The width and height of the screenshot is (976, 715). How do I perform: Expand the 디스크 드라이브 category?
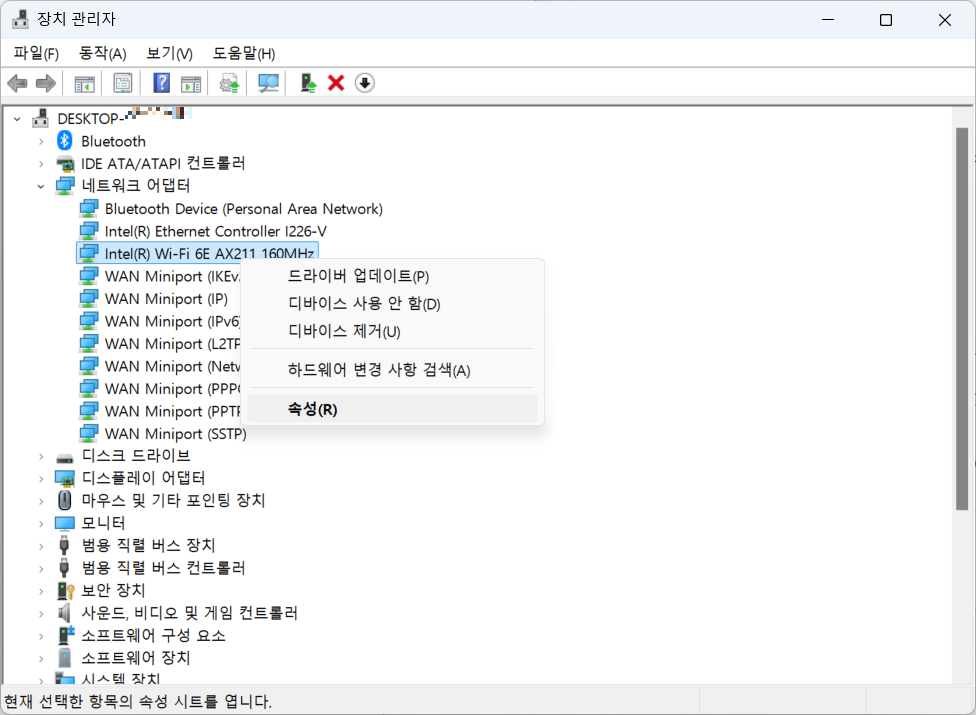click(41, 457)
